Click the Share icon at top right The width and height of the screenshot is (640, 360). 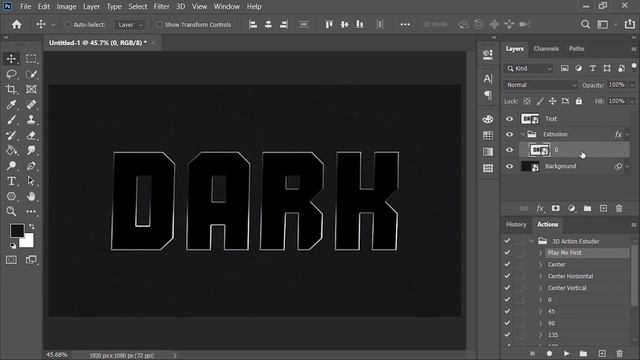click(630, 24)
